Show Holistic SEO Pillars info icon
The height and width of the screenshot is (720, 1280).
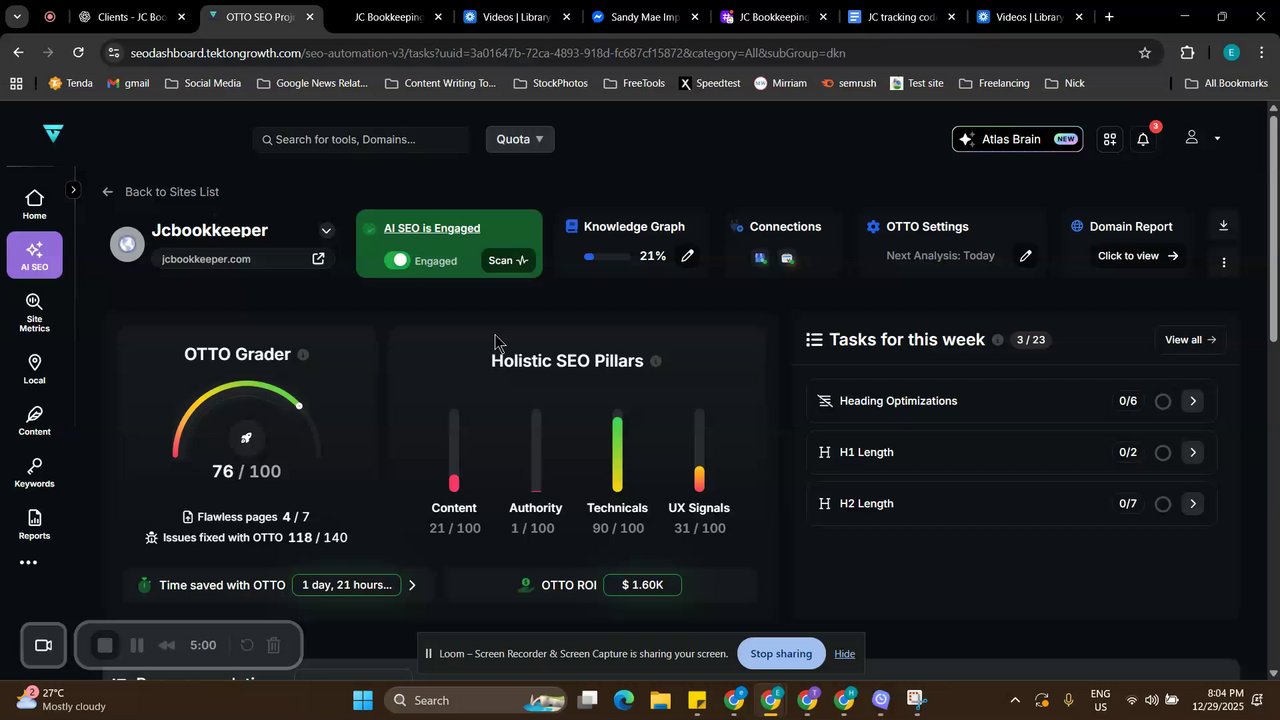(x=656, y=361)
